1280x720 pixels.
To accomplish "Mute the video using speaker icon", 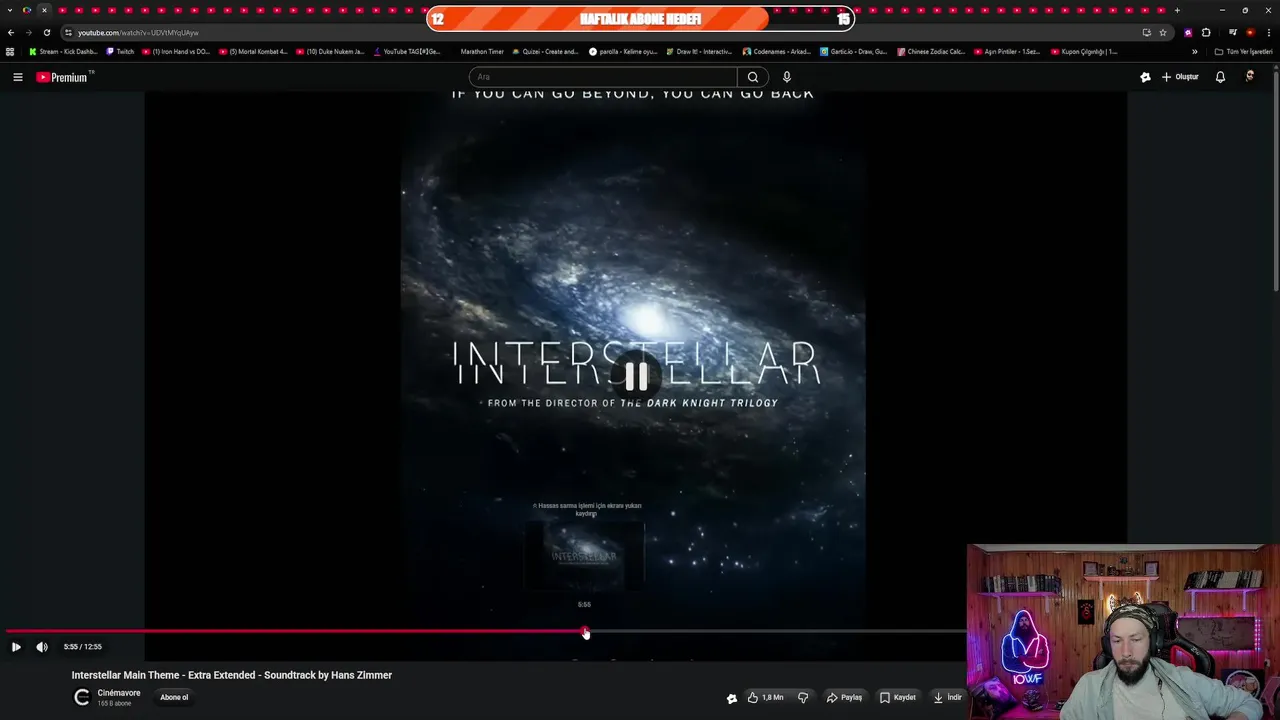I will [x=42, y=647].
